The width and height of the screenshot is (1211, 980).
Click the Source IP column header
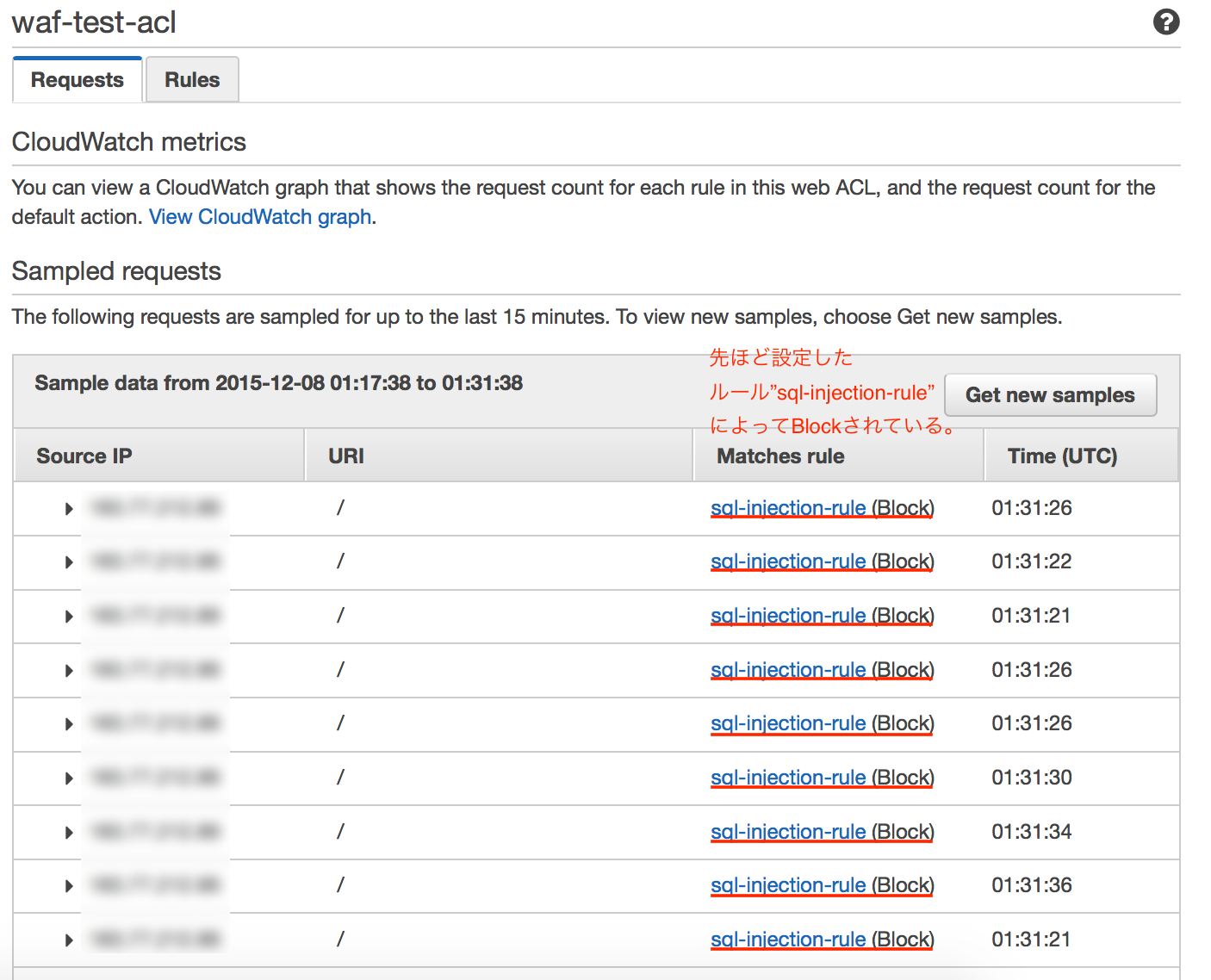click(84, 455)
